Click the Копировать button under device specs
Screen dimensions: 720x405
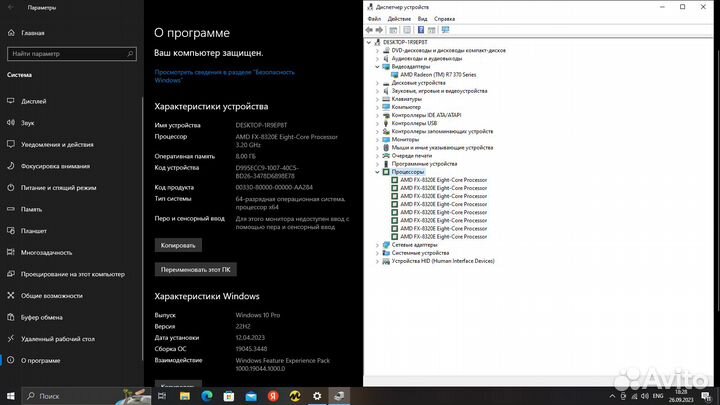(180, 244)
